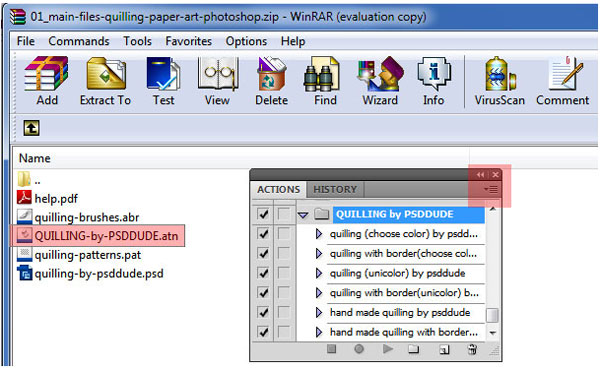
Task: Create new action icon in Actions panel
Action: (444, 349)
